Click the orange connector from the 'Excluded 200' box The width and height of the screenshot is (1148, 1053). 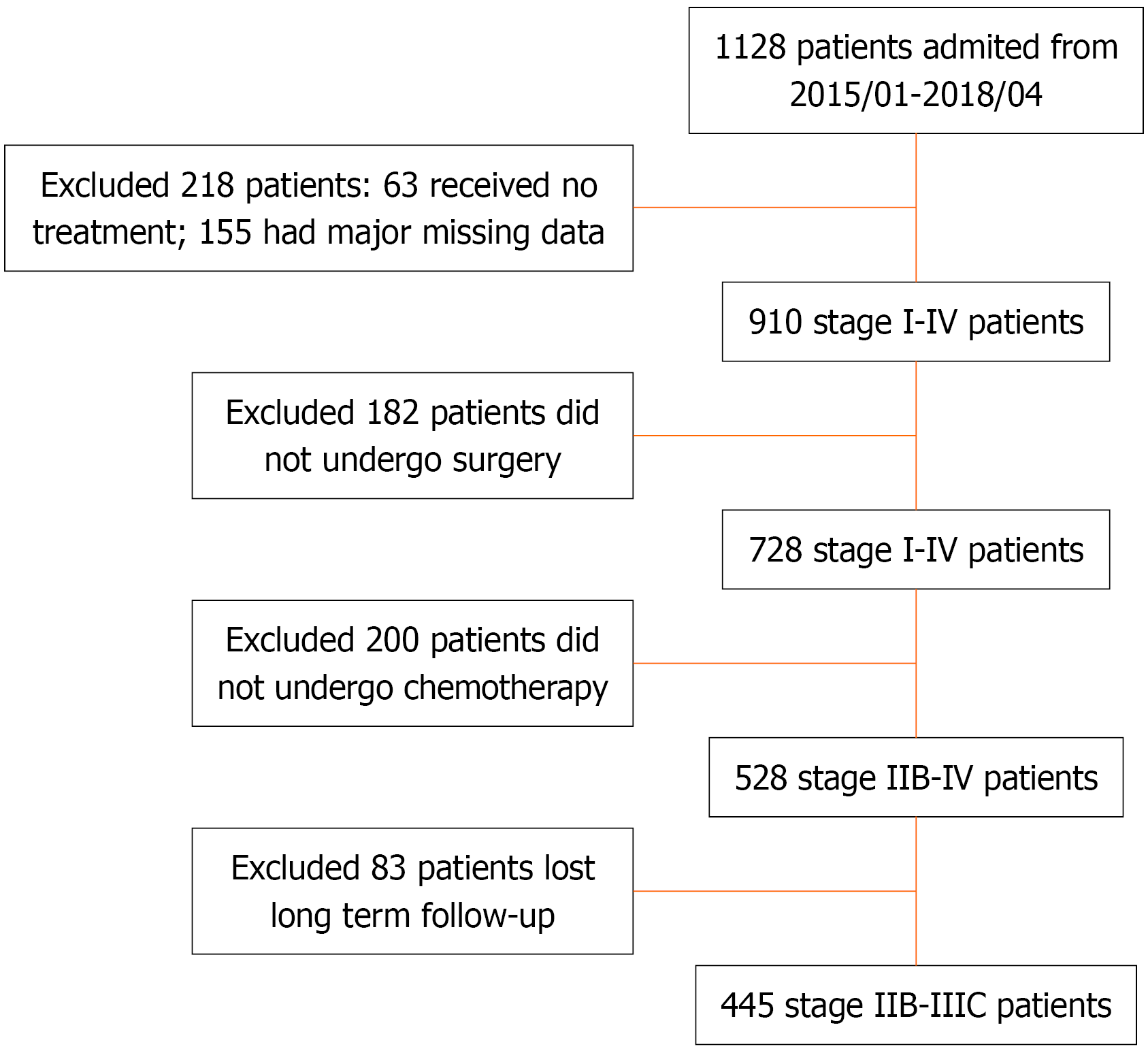coord(774,663)
